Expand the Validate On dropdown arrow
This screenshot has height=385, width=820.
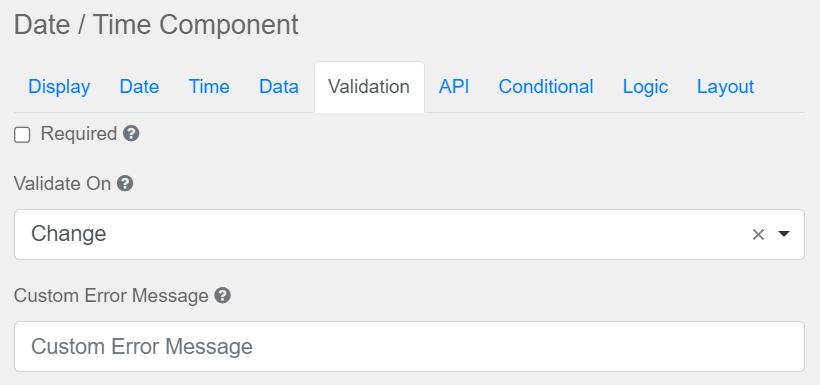[x=783, y=234]
